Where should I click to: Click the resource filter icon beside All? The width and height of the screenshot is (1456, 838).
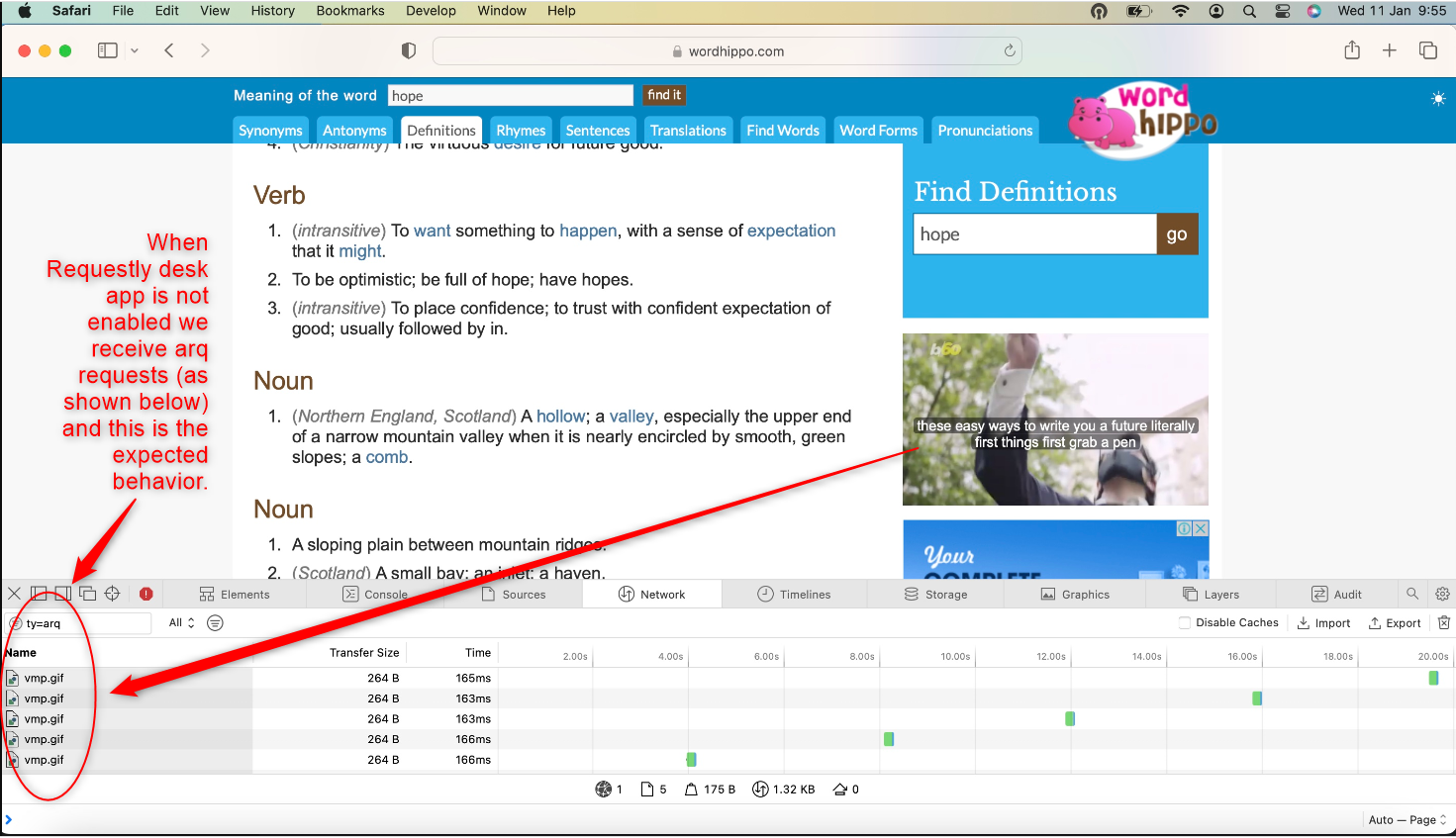tap(215, 622)
